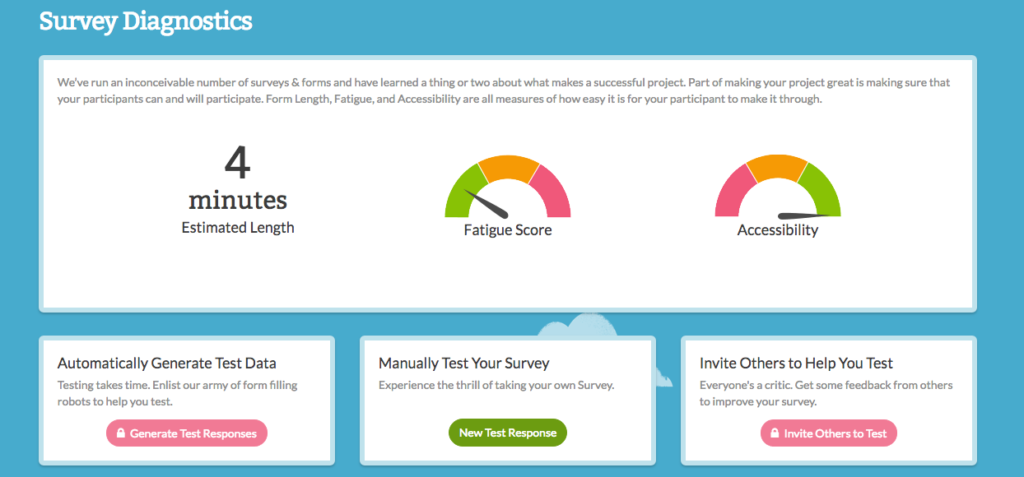This screenshot has height=477, width=1024.
Task: Click text 'Experience the thrill of taking your own Survey.'
Action: 496,385
